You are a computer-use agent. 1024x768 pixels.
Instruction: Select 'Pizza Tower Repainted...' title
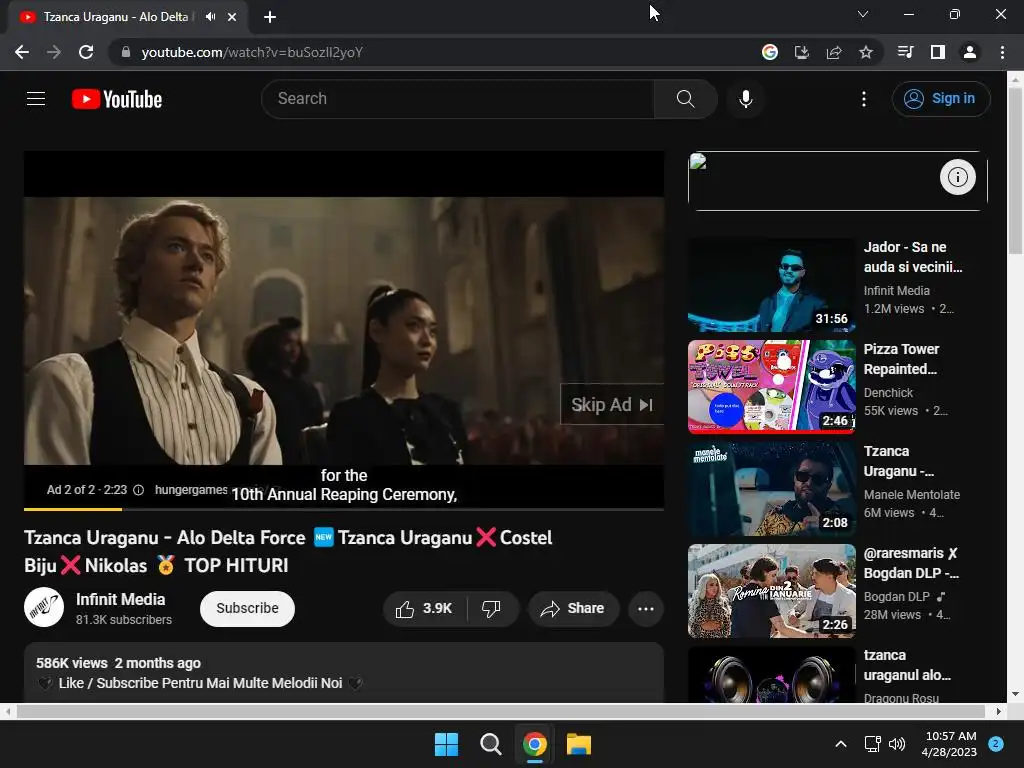(901, 359)
